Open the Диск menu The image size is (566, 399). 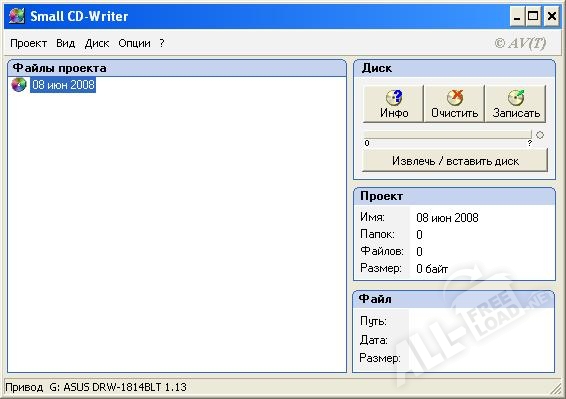(97, 43)
